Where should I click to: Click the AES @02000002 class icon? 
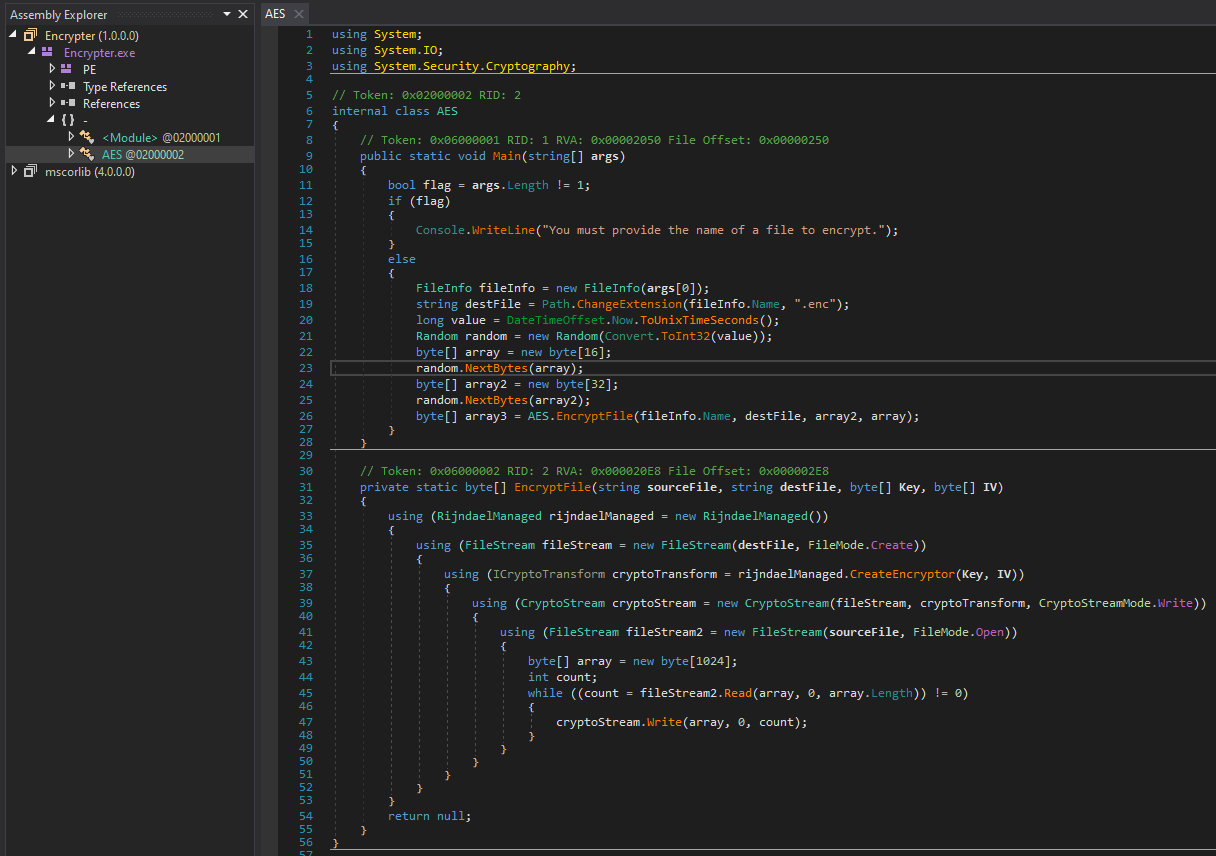pyautogui.click(x=87, y=154)
